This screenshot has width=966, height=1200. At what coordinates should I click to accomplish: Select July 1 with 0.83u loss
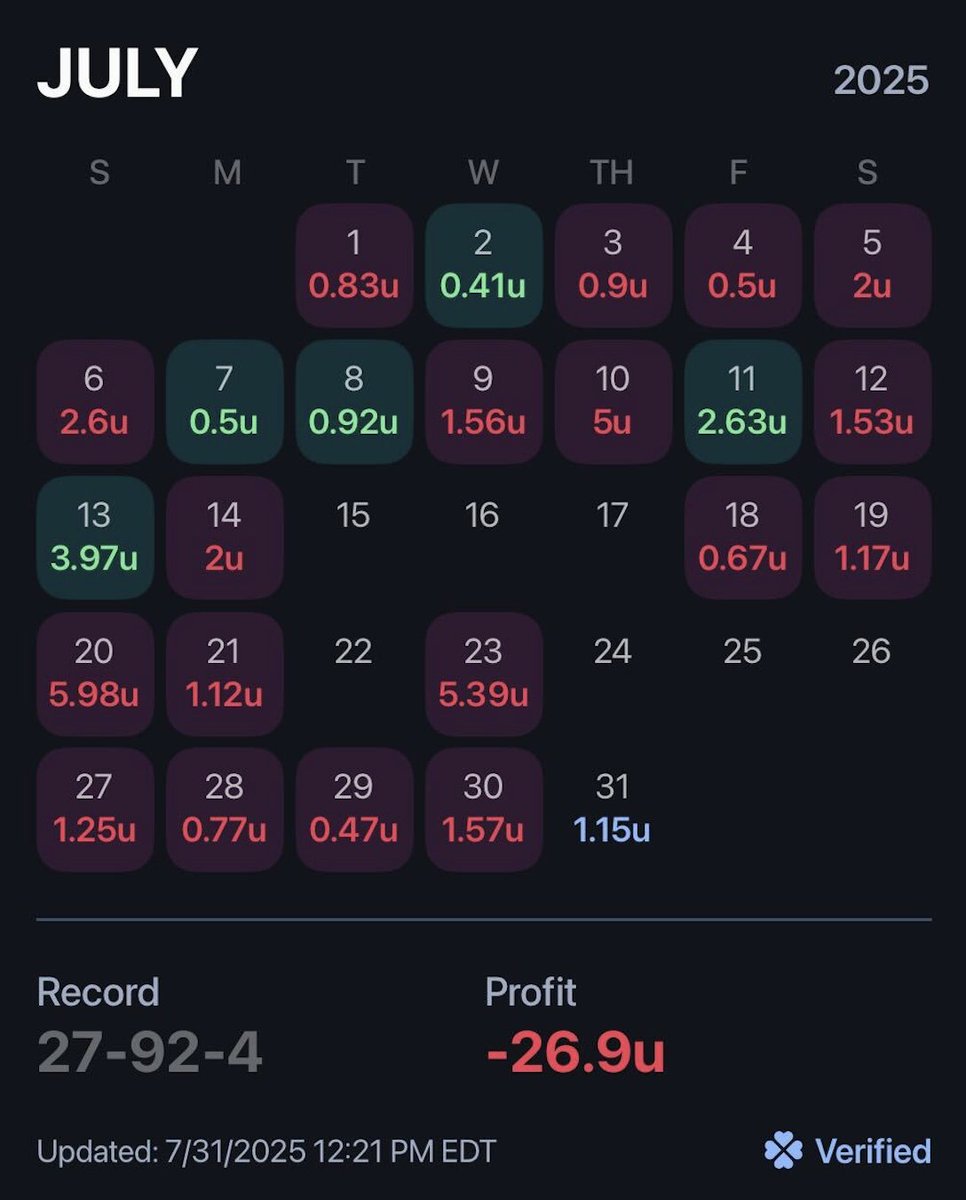coord(354,265)
